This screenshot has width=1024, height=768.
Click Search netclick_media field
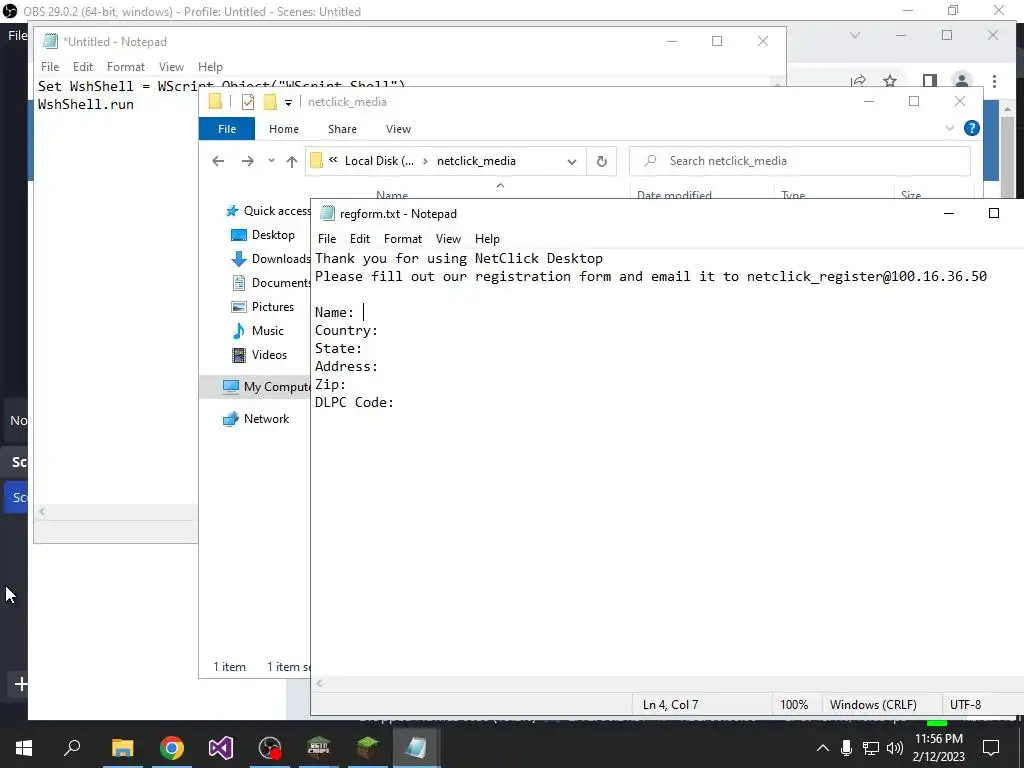tap(799, 161)
